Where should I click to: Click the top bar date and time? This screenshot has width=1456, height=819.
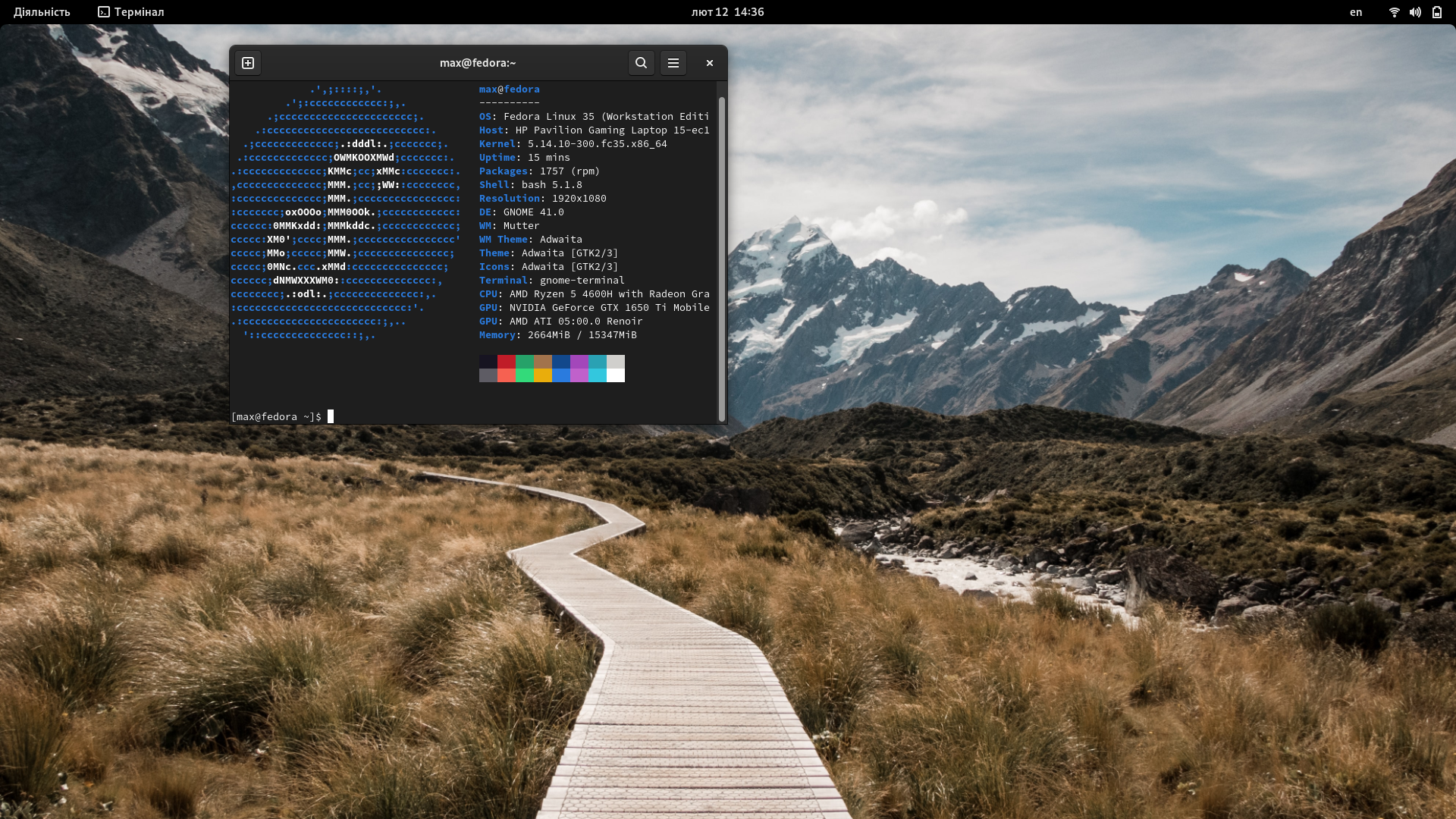pyautogui.click(x=727, y=12)
